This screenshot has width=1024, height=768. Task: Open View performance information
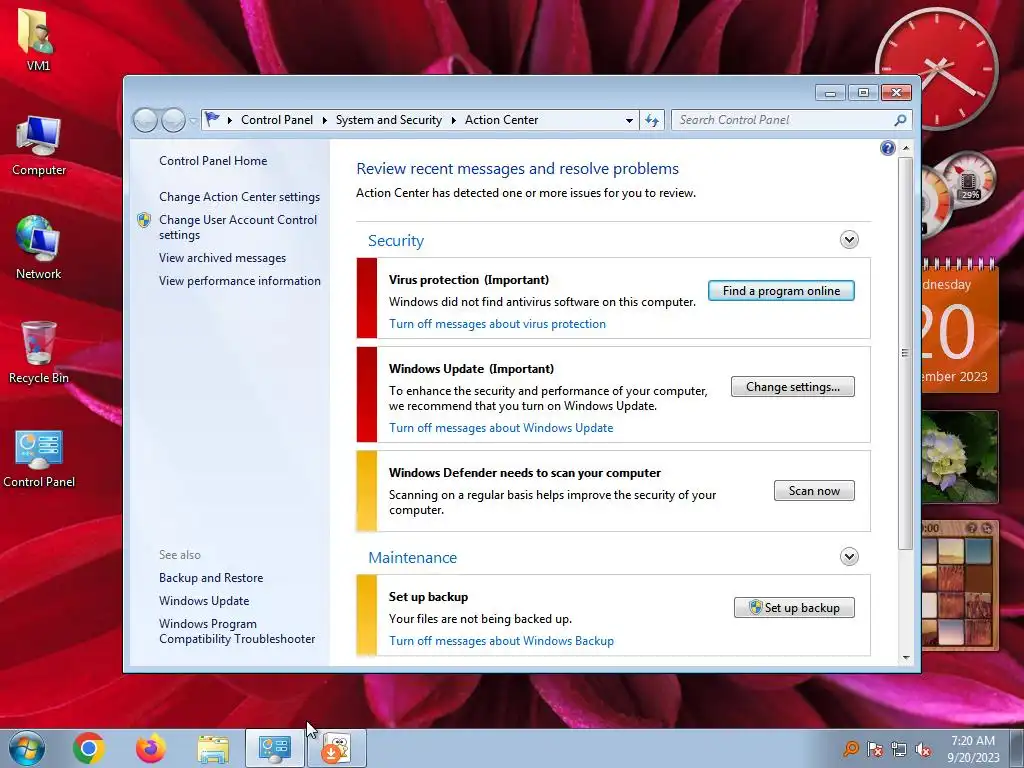coord(240,281)
